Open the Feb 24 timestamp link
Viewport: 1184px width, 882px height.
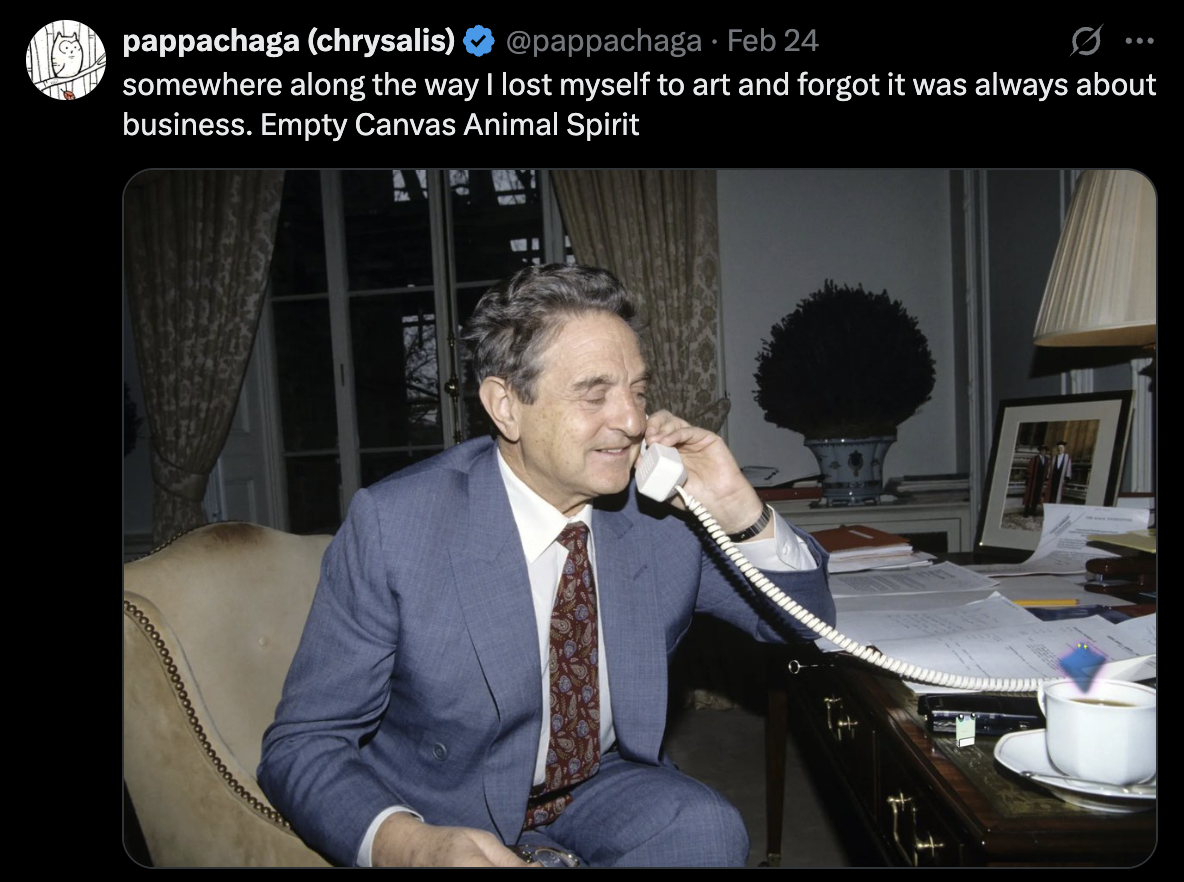pyautogui.click(x=772, y=41)
